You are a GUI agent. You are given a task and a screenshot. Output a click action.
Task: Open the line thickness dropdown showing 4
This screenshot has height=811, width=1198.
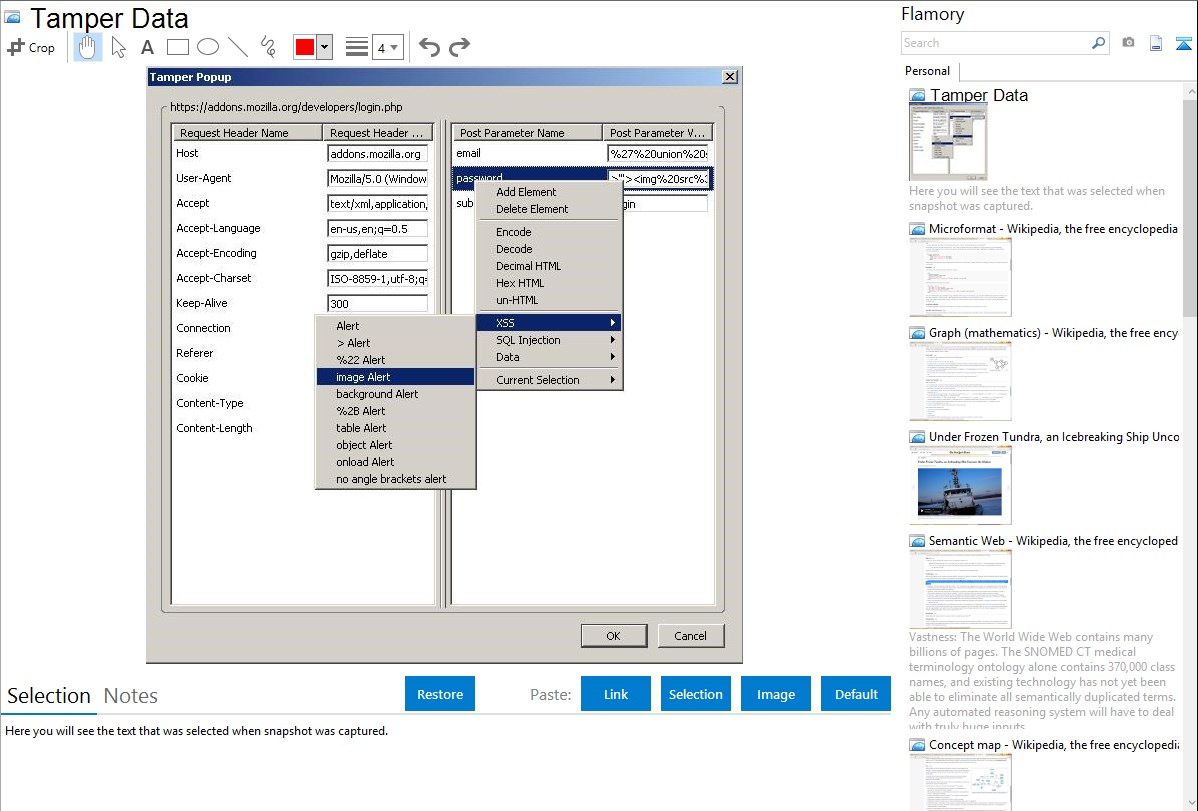(389, 46)
